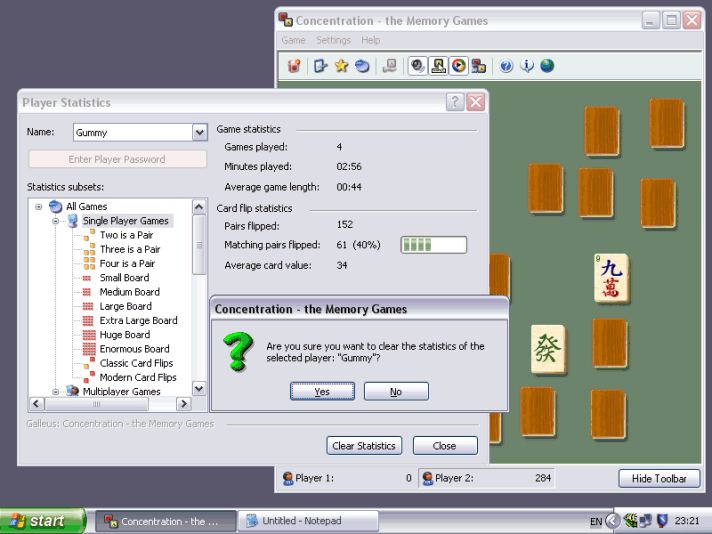Click the Name combo box showing Gummy
Screen dimensions: 712x534
140,133
